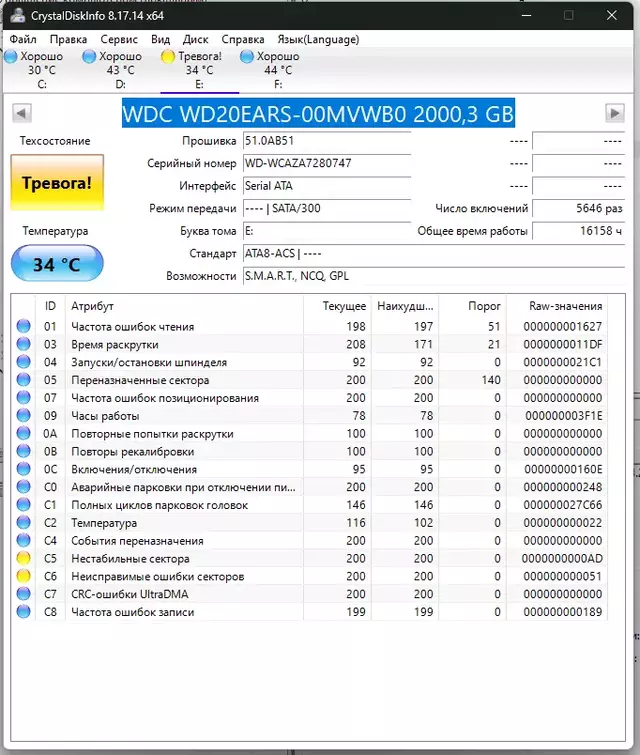The width and height of the screenshot is (640, 755).
Task: Open the Файл menu
Action: (23, 39)
